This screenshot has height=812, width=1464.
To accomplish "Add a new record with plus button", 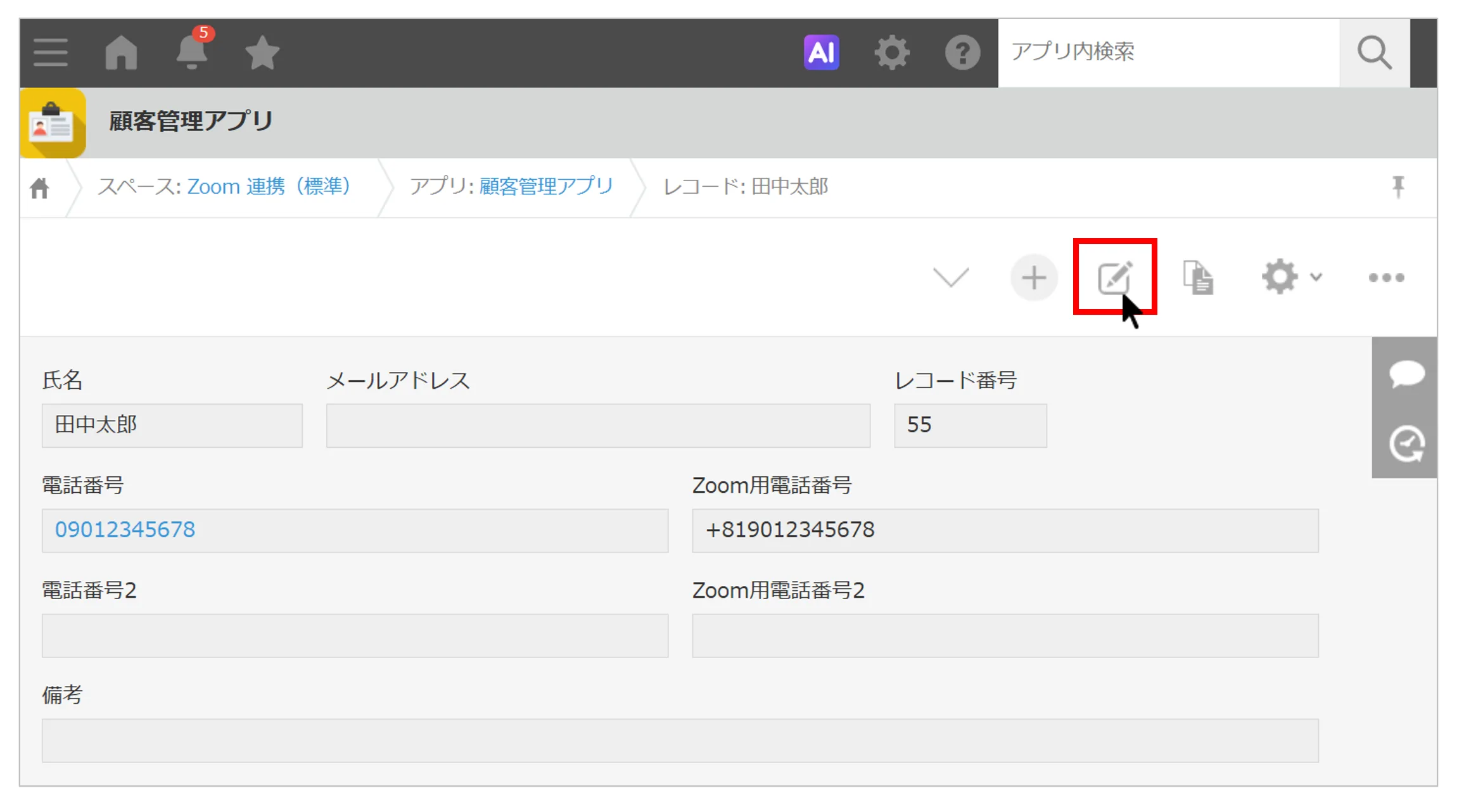I will tap(1034, 277).
